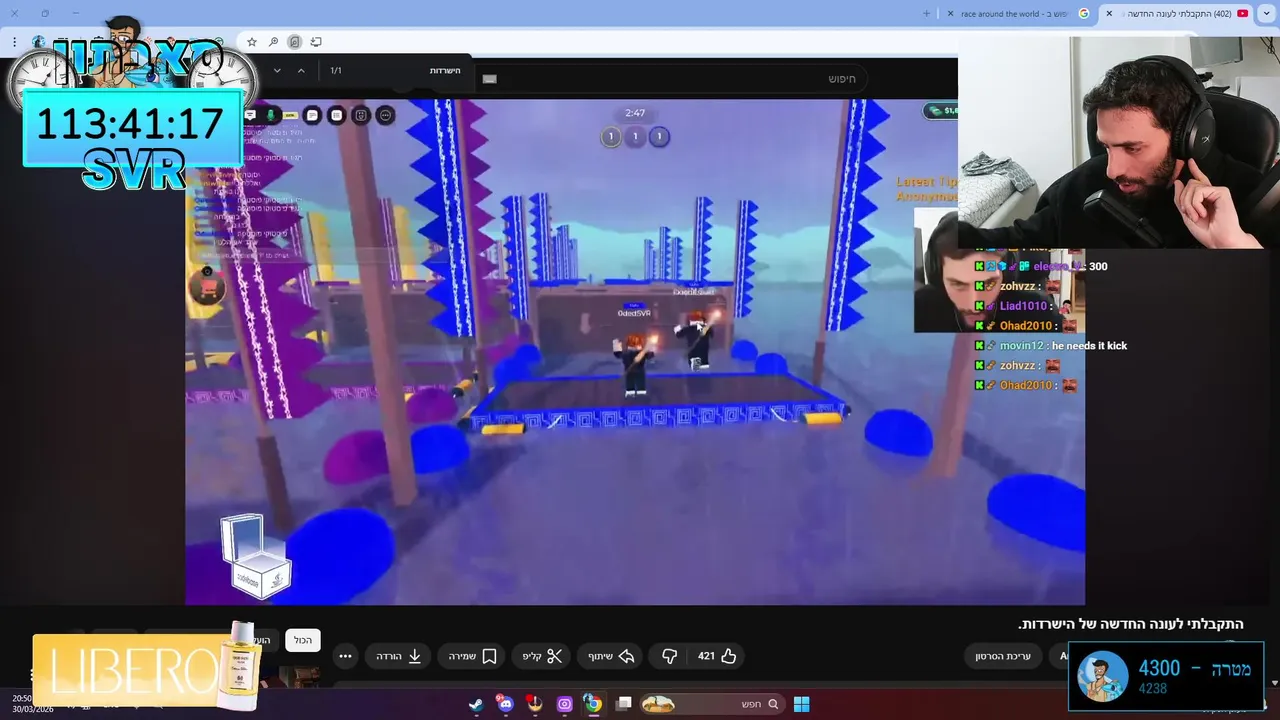
Task: Open Task View on the taskbar
Action: pyautogui.click(x=624, y=704)
